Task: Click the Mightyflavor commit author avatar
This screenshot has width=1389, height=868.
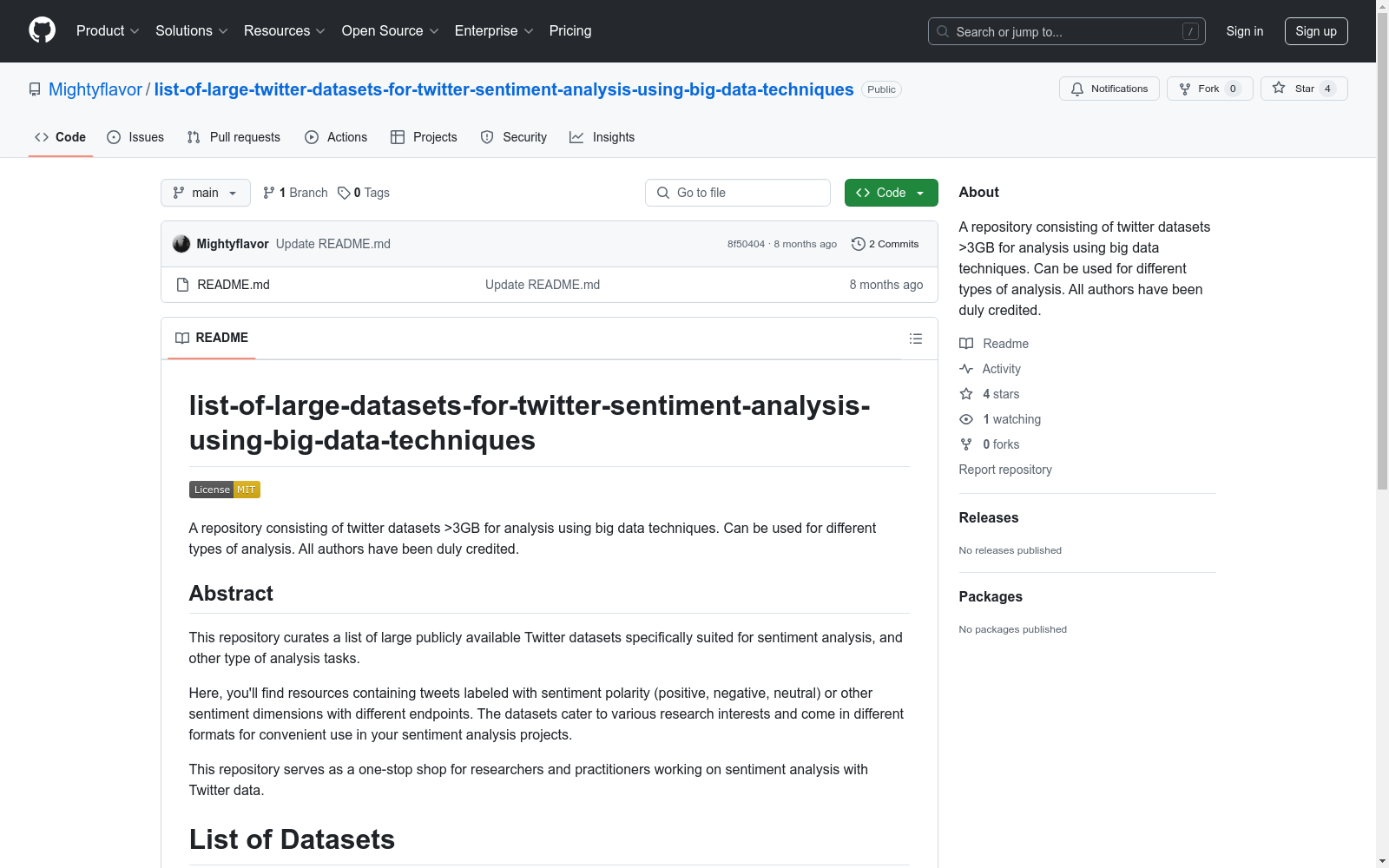Action: 181,244
